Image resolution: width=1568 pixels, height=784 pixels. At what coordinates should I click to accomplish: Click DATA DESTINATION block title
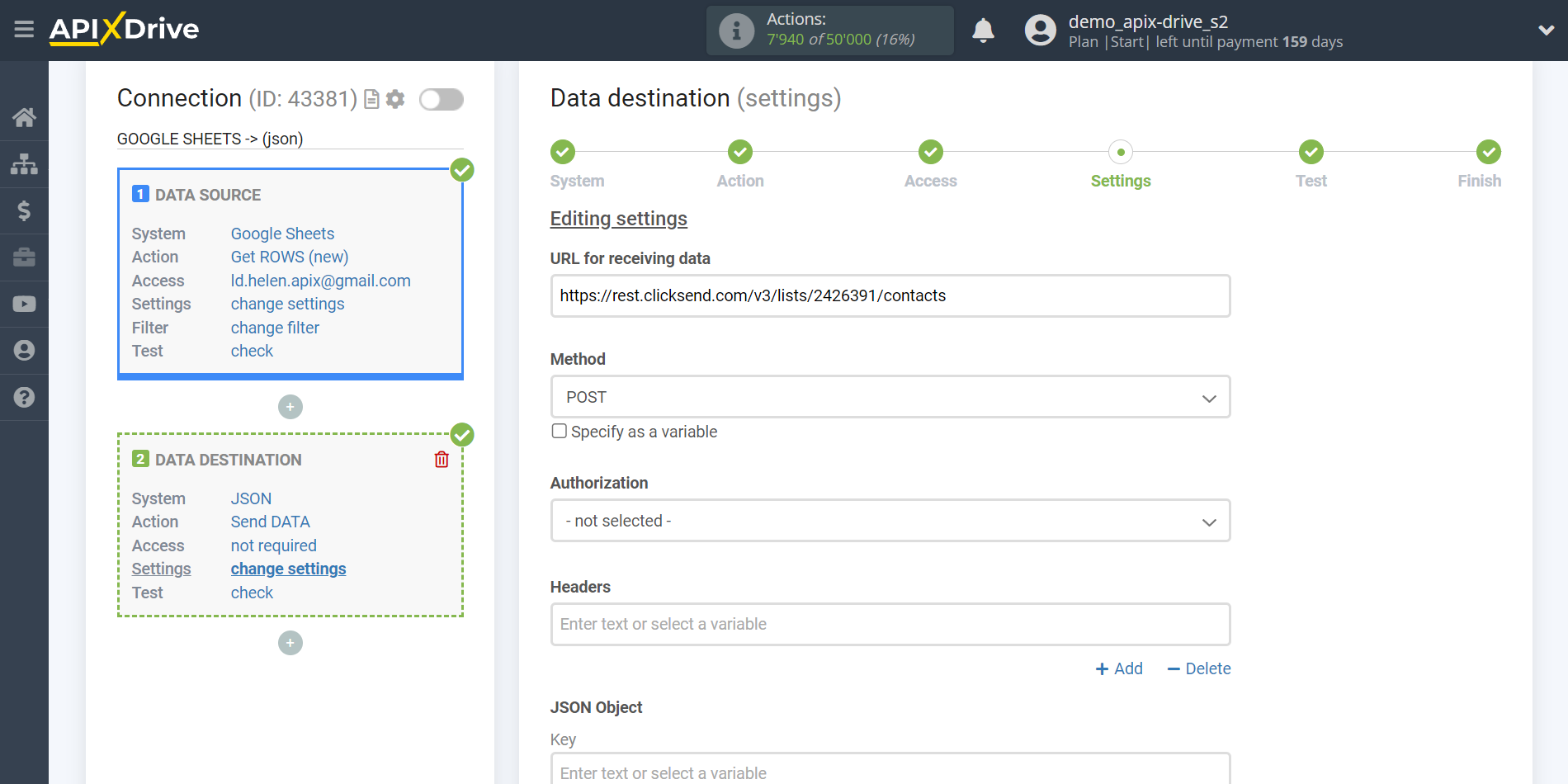coord(229,460)
